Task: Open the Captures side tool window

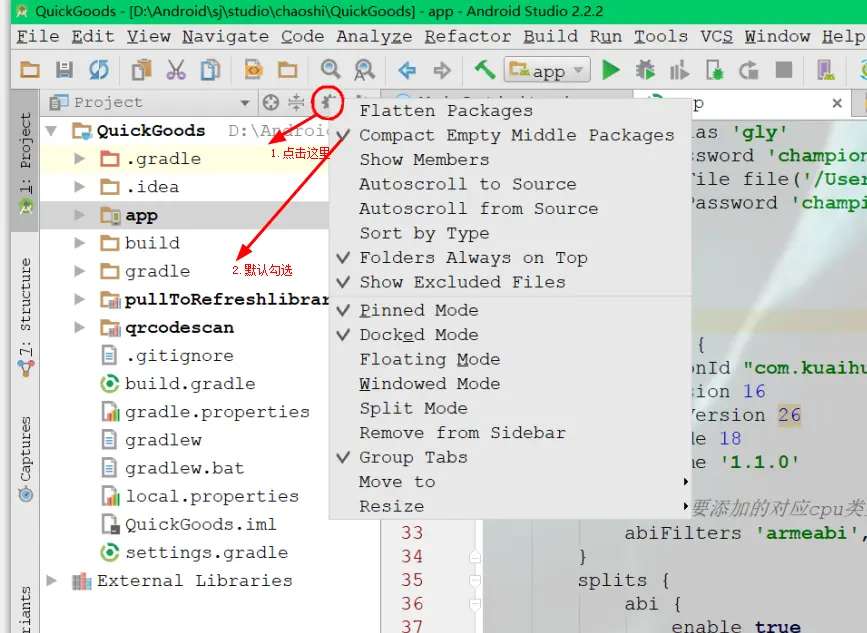Action: [25, 459]
